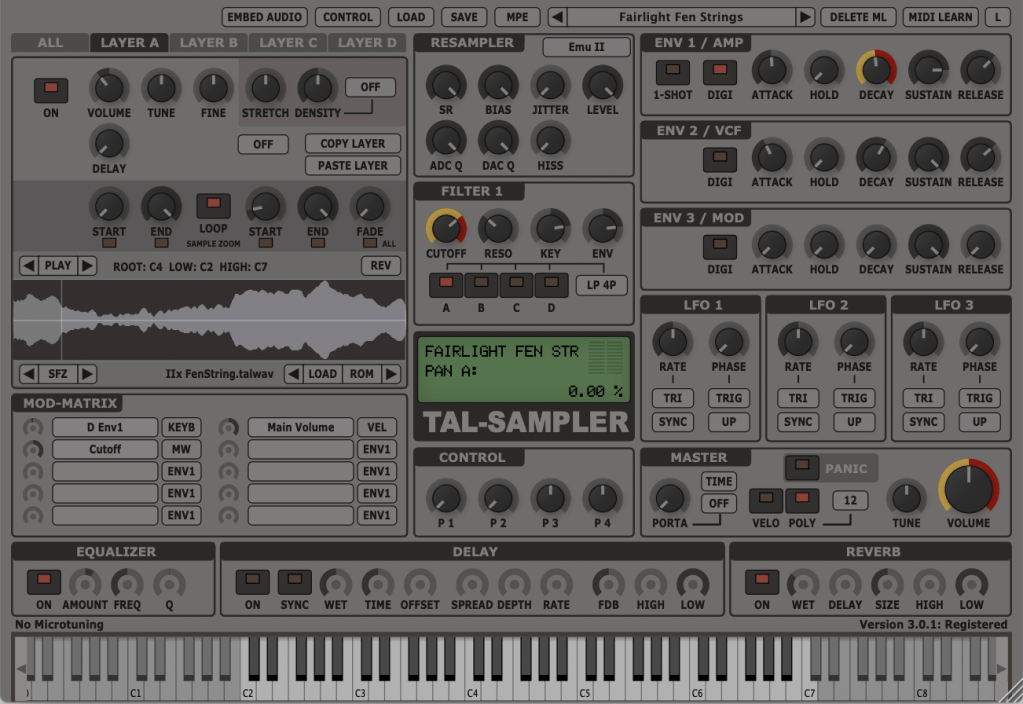The width and height of the screenshot is (1023, 704).
Task: Click the Master VOLUME knob
Action: (968, 489)
